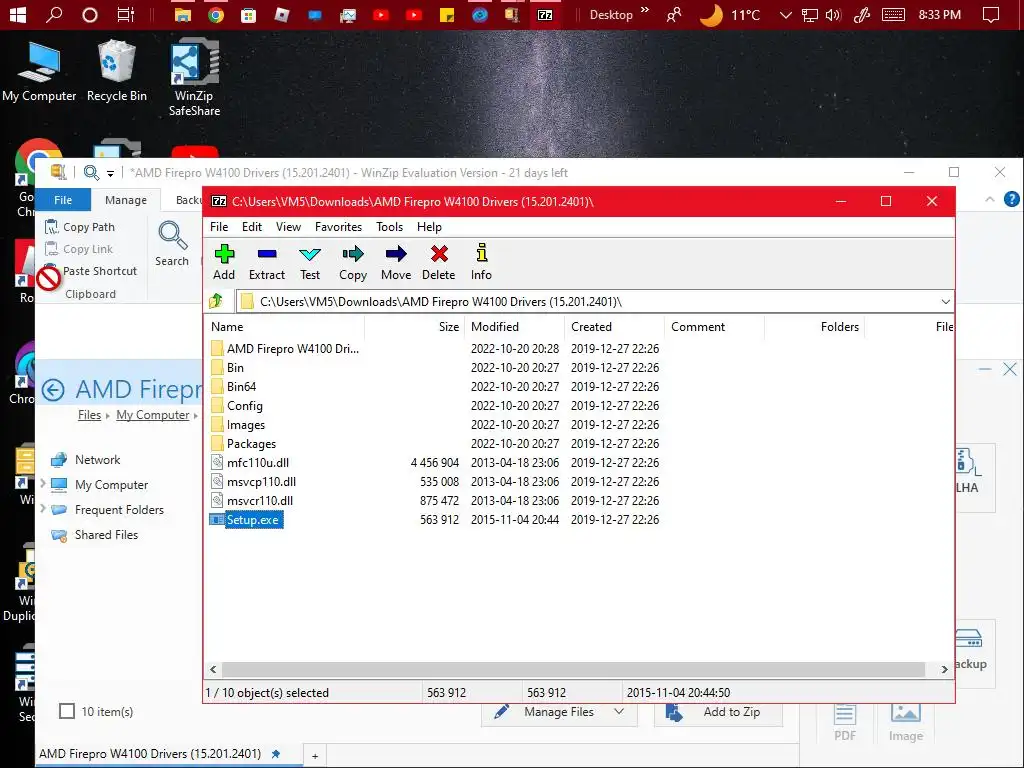Open WinZip quick access toolbar dropdown
This screenshot has width=1024, height=768.
(x=110, y=173)
